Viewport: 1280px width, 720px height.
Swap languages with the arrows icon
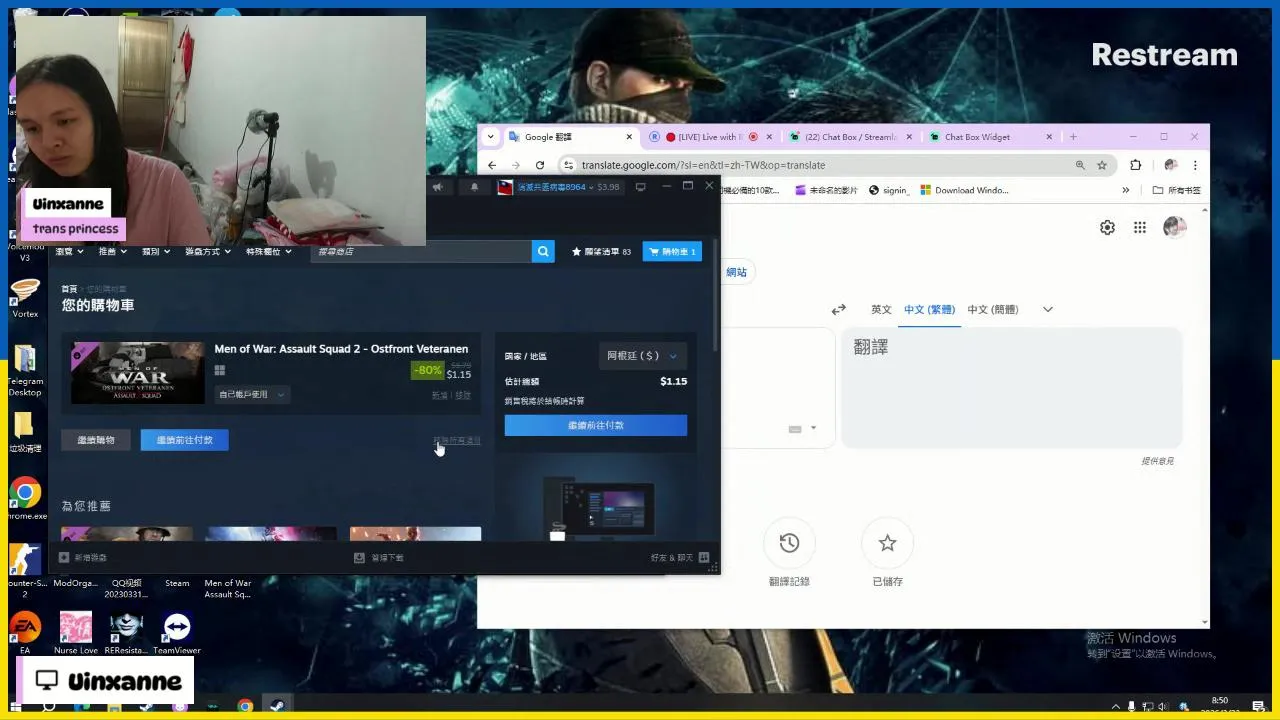tap(839, 310)
